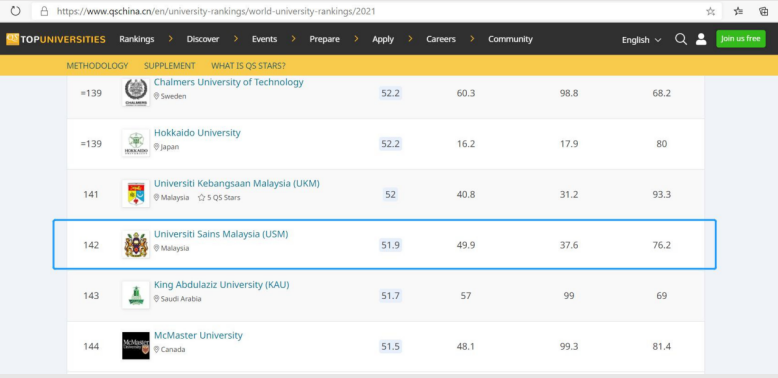The image size is (778, 378).
Task: Reload the page with the refresh icon
Action: tap(15, 11)
